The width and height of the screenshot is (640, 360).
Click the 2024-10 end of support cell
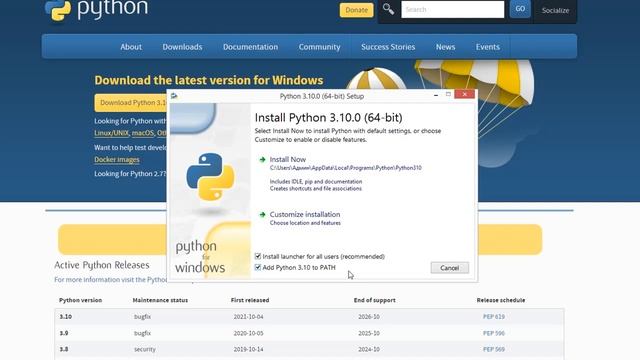369,349
